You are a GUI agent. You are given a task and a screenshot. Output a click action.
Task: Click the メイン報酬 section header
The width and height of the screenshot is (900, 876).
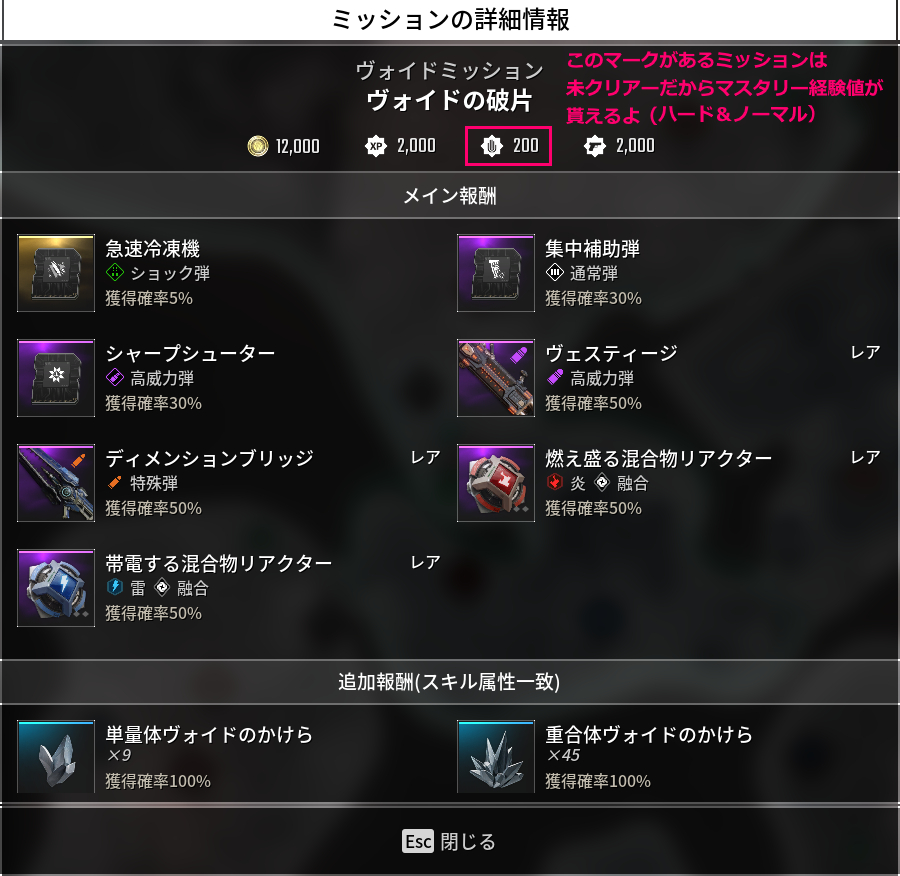tap(450, 195)
